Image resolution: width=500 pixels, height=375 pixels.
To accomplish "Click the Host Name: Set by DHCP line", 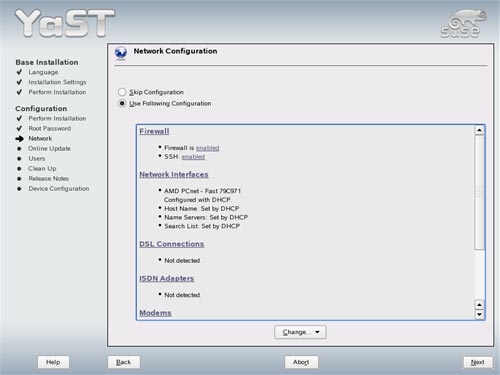I will [x=202, y=209].
